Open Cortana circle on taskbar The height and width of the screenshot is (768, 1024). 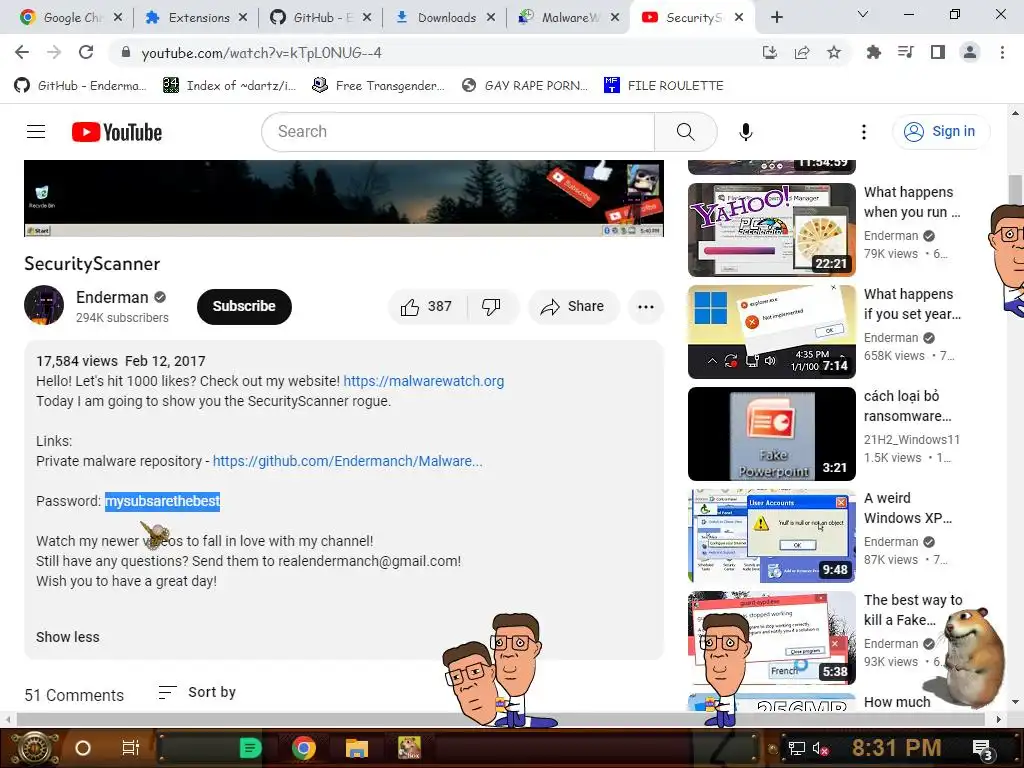point(83,748)
